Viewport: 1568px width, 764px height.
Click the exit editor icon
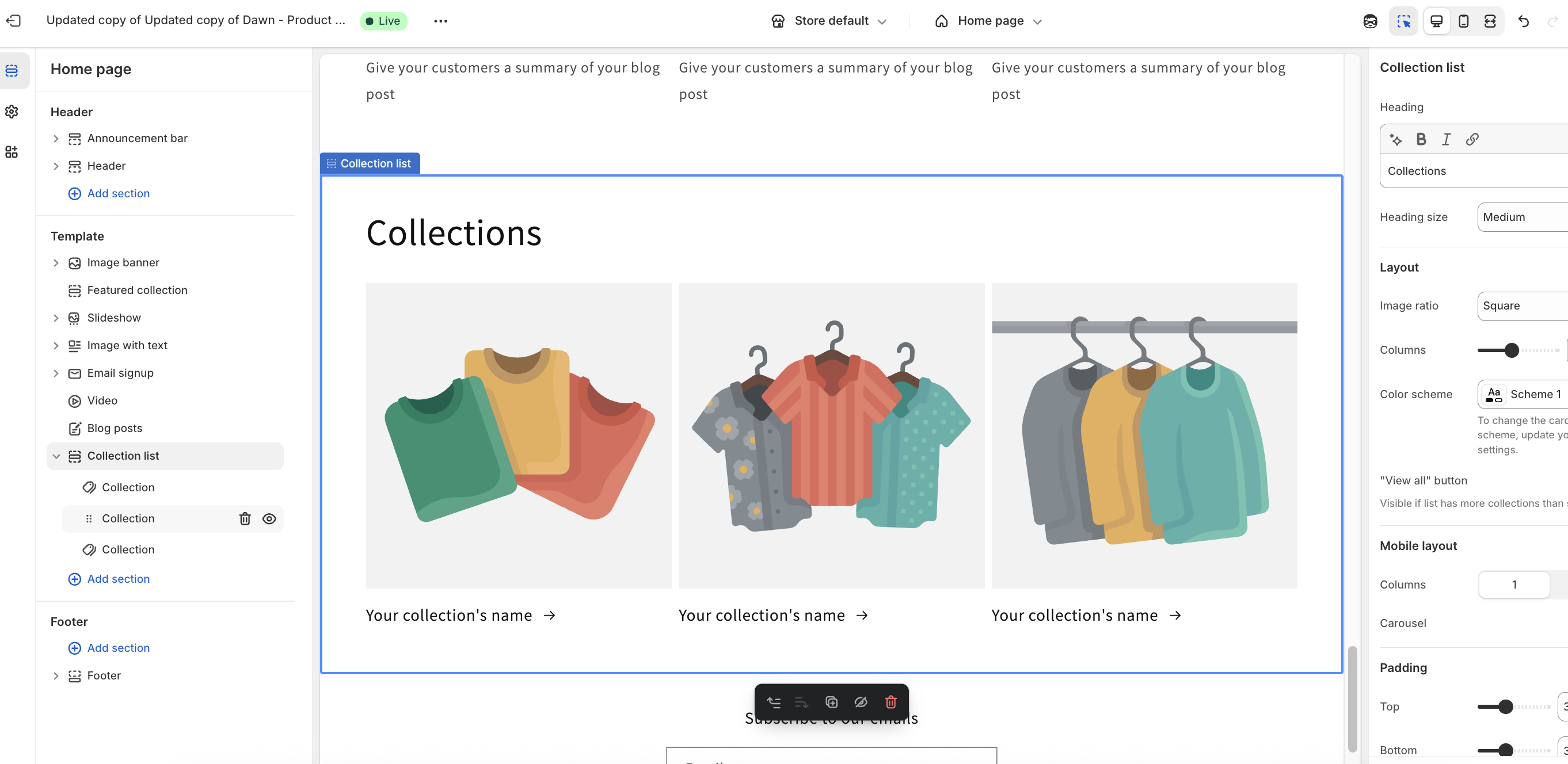(13, 21)
